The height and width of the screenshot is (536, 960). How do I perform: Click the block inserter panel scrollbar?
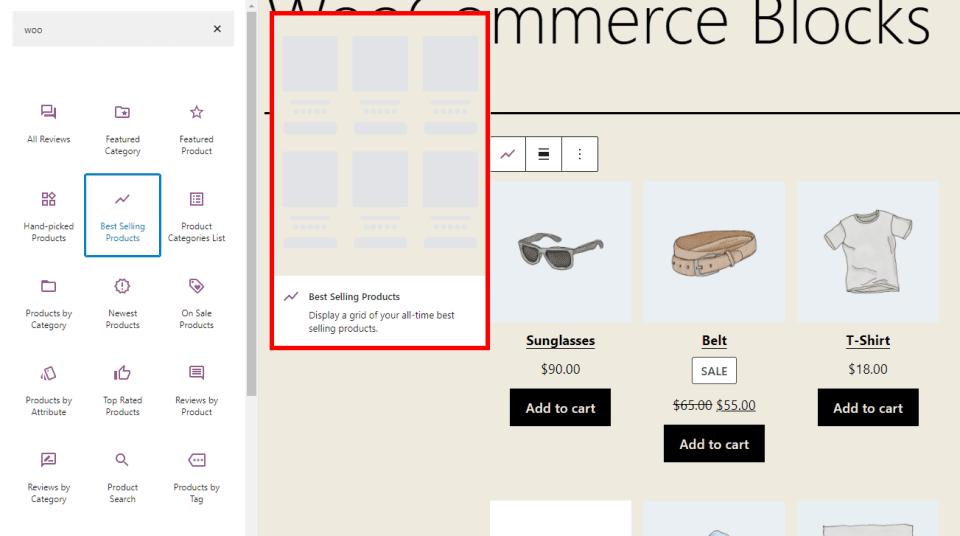click(x=252, y=204)
